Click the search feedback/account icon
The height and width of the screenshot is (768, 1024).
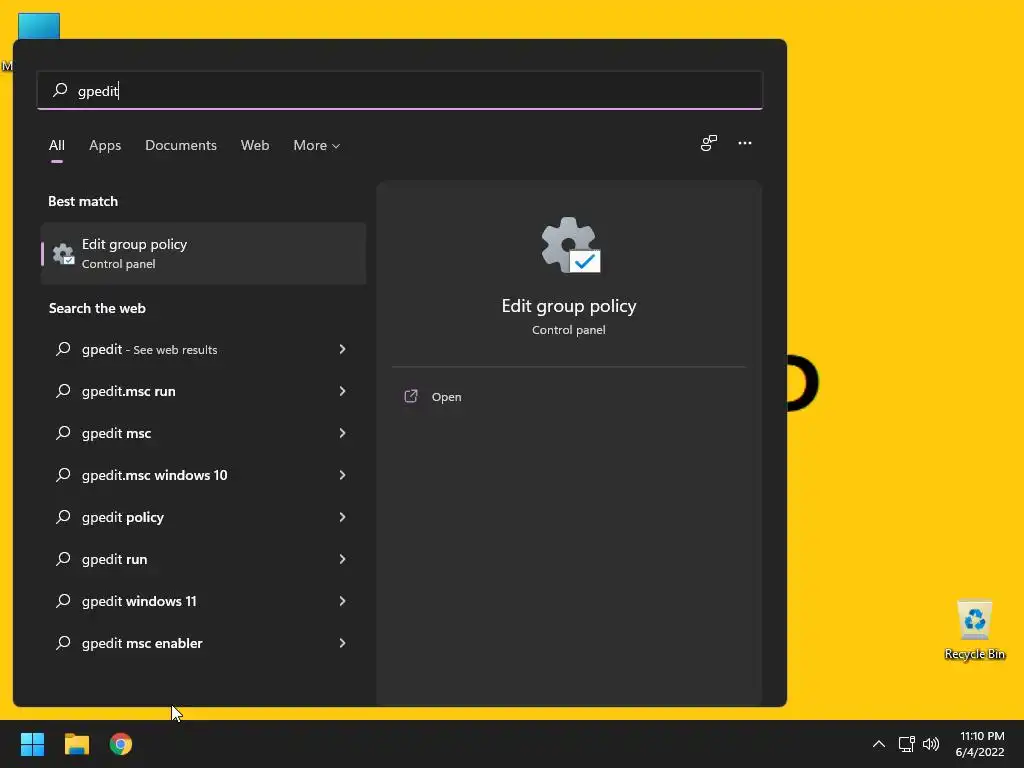pyautogui.click(x=709, y=143)
